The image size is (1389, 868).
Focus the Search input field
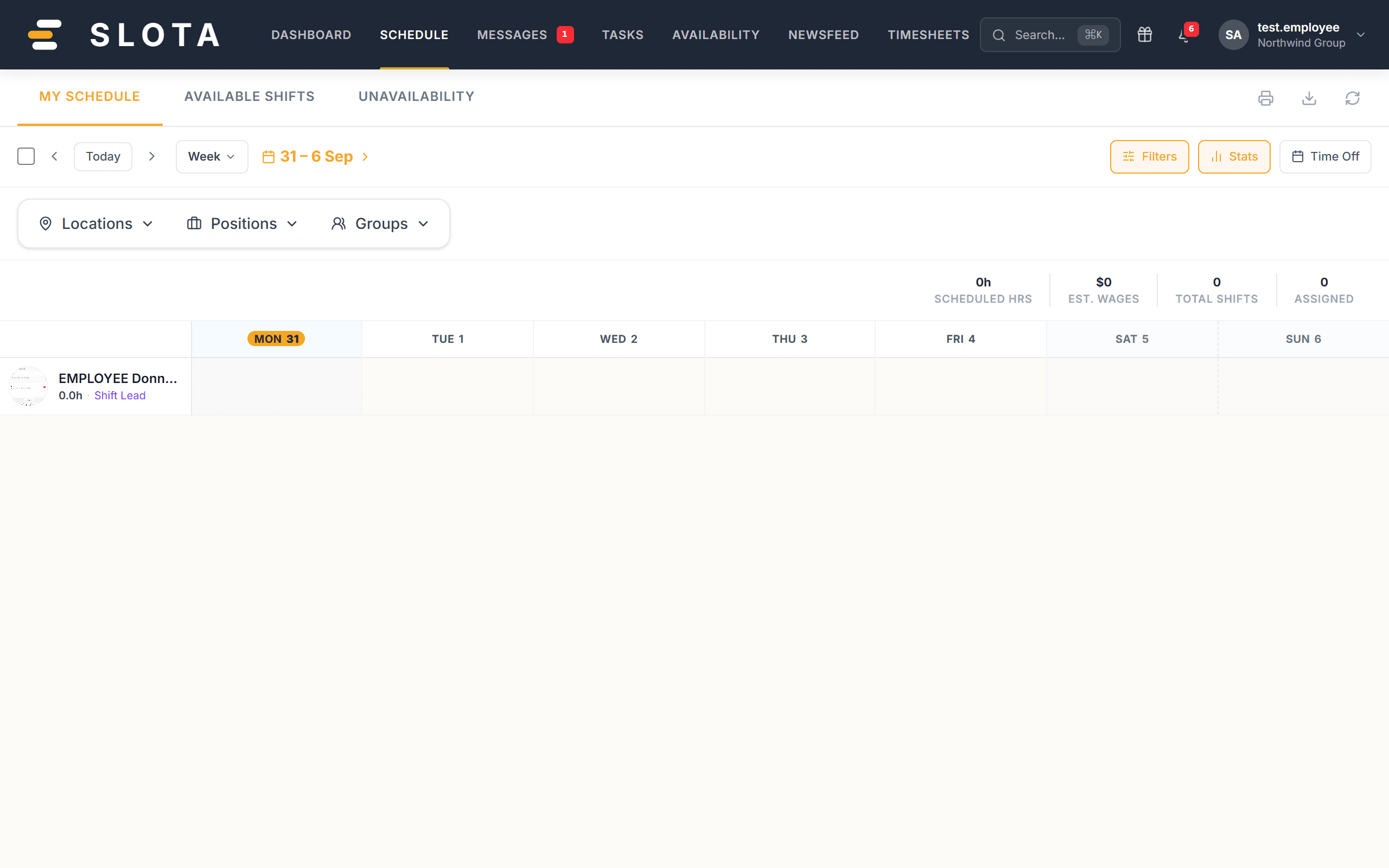[x=1050, y=35]
